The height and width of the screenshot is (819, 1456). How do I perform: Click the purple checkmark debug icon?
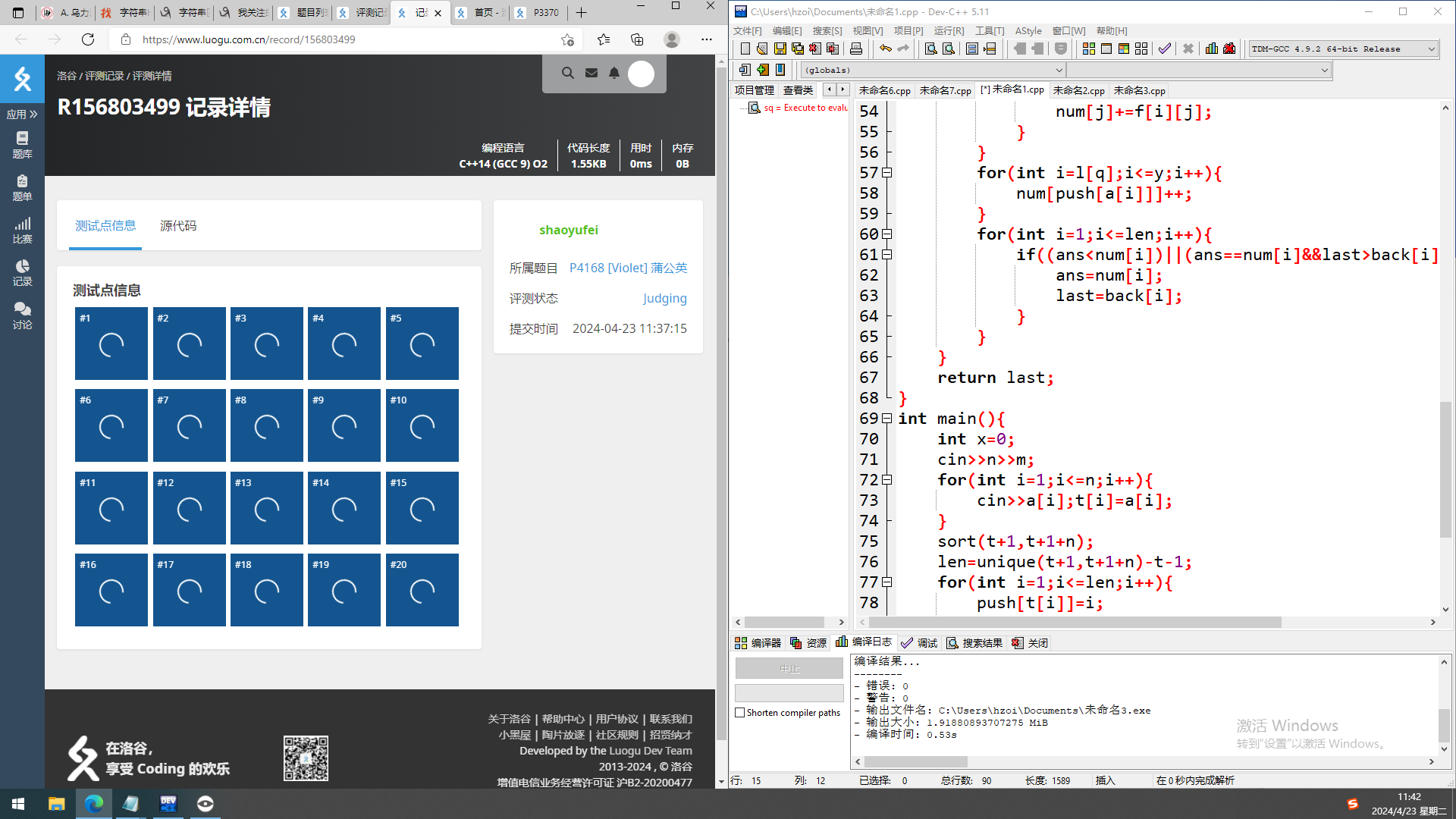[1165, 49]
